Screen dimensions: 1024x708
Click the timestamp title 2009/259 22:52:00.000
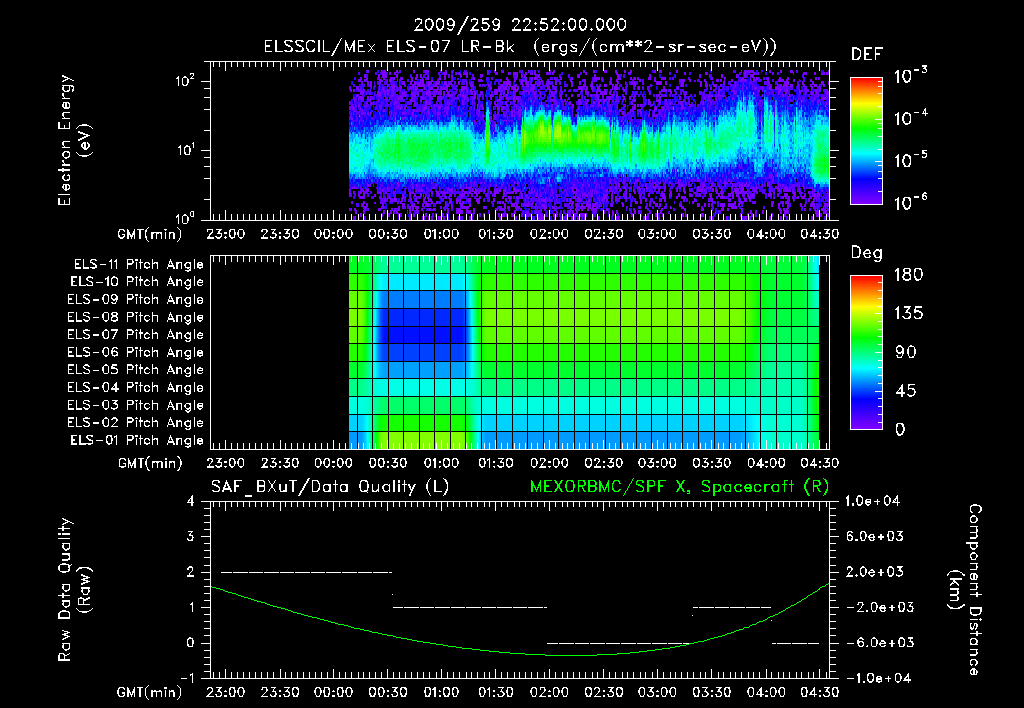520,25
